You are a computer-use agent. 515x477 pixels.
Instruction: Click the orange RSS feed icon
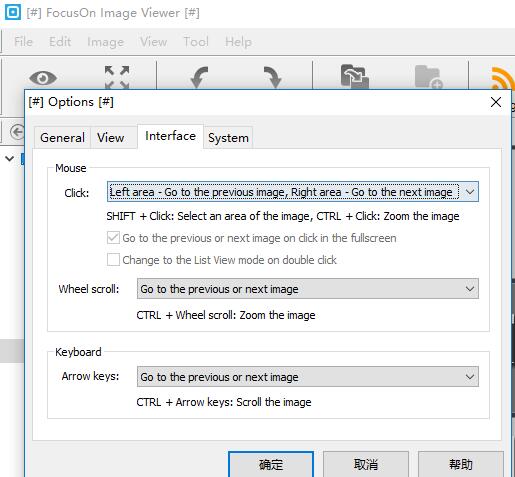click(503, 79)
